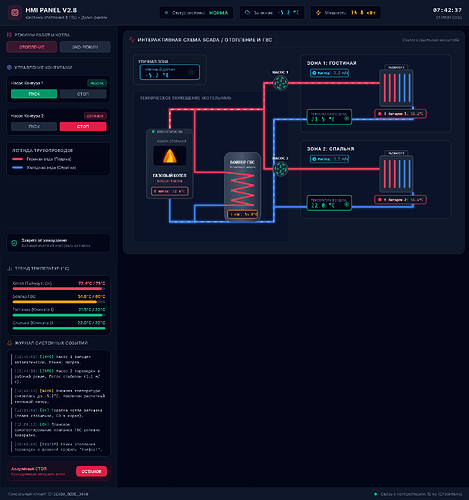This screenshot has width=469, height=500.
Task: Click the red emergency ОСТАНОВ button
Action: [x=91, y=471]
